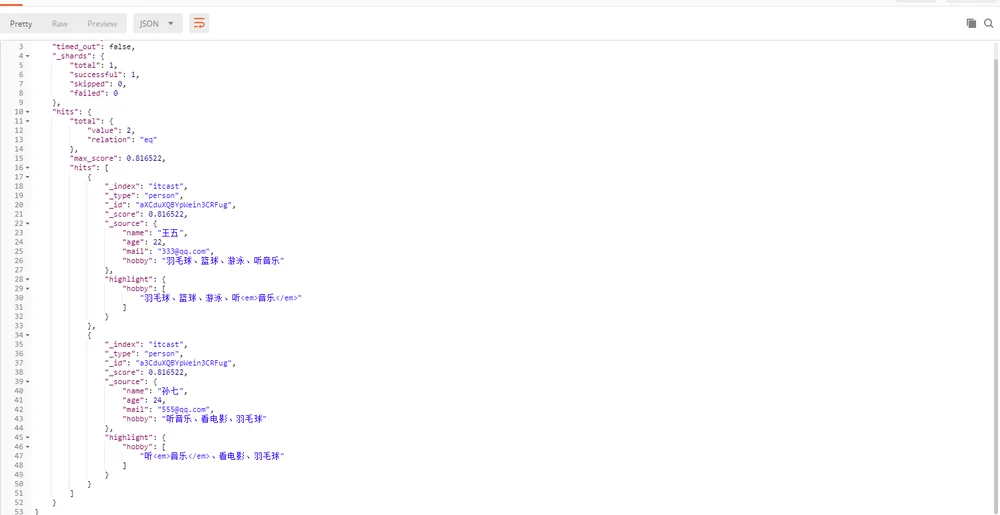Click the wrap lines icon
Screen dimensions: 1000x515
pos(199,24)
